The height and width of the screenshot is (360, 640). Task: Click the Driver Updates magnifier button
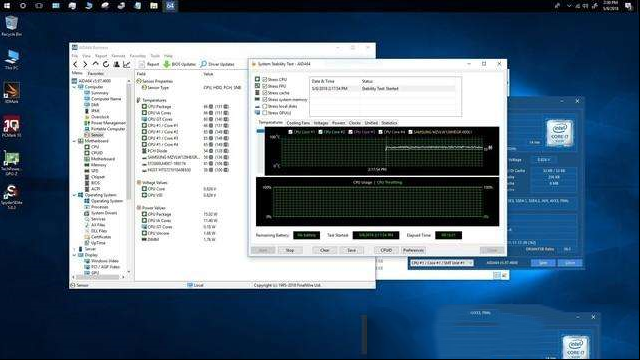218,64
